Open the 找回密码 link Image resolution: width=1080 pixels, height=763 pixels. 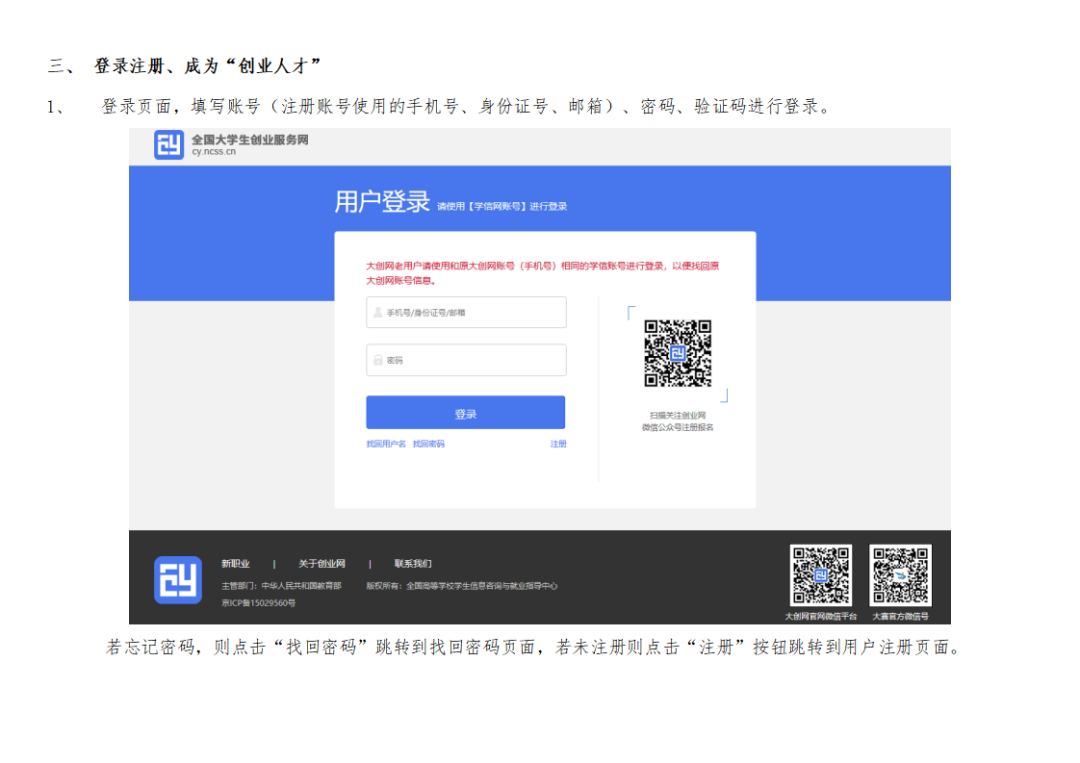tap(428, 444)
